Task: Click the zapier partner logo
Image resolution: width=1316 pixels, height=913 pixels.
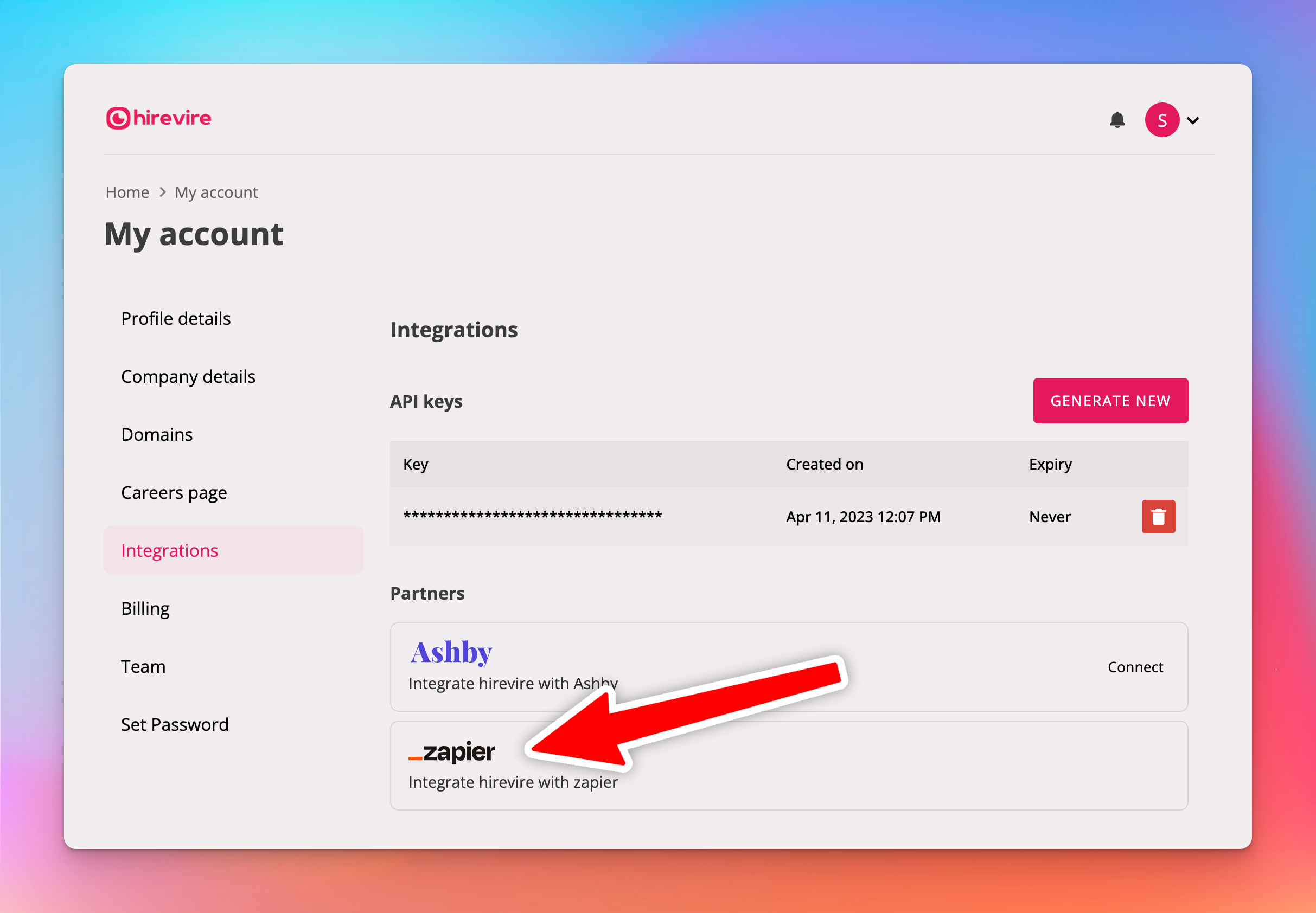Action: point(452,751)
